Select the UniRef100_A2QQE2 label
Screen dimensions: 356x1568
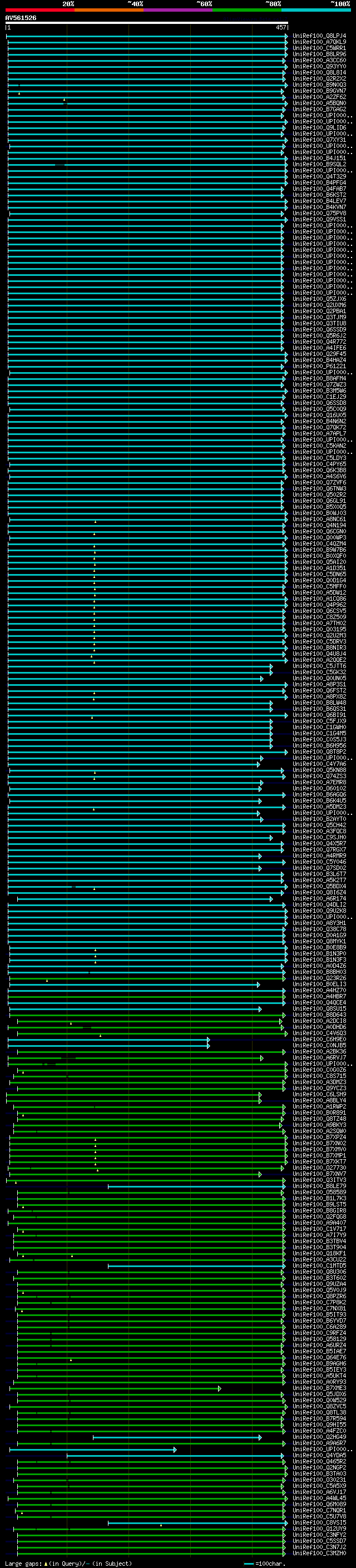319,660
